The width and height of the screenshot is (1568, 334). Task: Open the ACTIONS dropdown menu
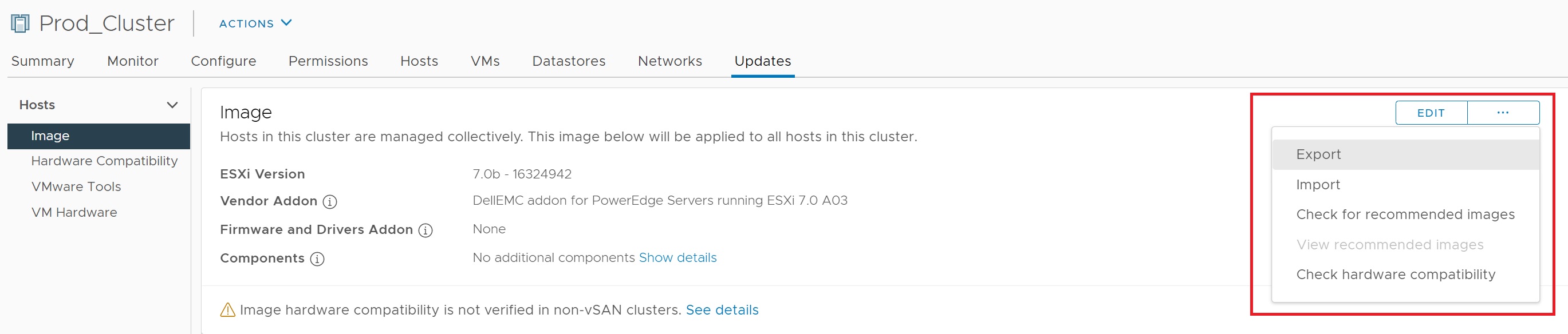point(255,23)
